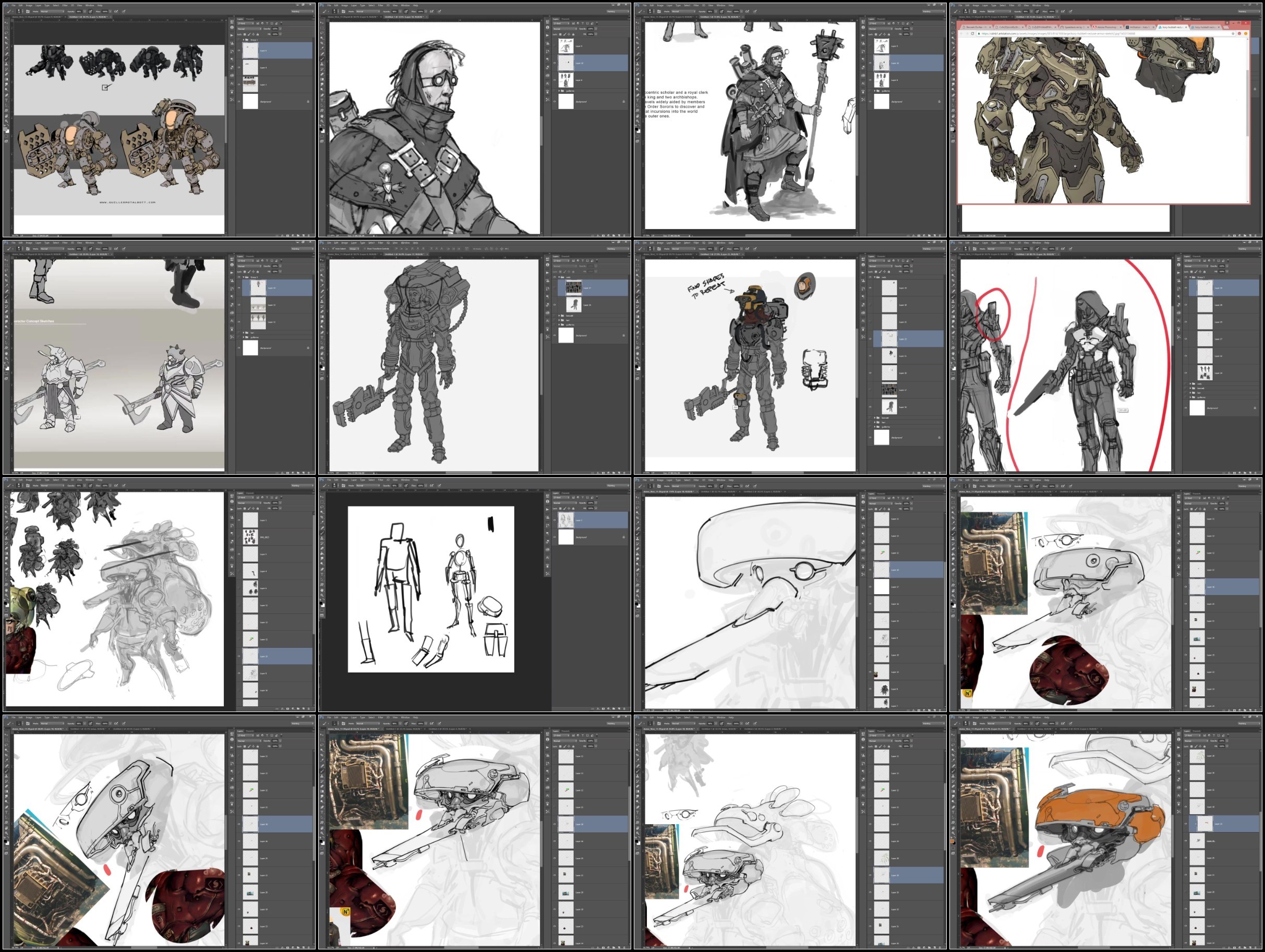Screen dimensions: 1265x952
Task: Select the Quick Selection tool in the shield-robots frame
Action: (x=6, y=38)
